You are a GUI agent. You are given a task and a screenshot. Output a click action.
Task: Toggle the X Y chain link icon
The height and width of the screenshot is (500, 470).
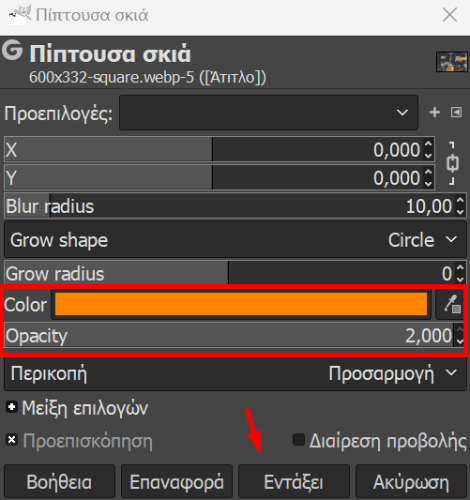452,163
